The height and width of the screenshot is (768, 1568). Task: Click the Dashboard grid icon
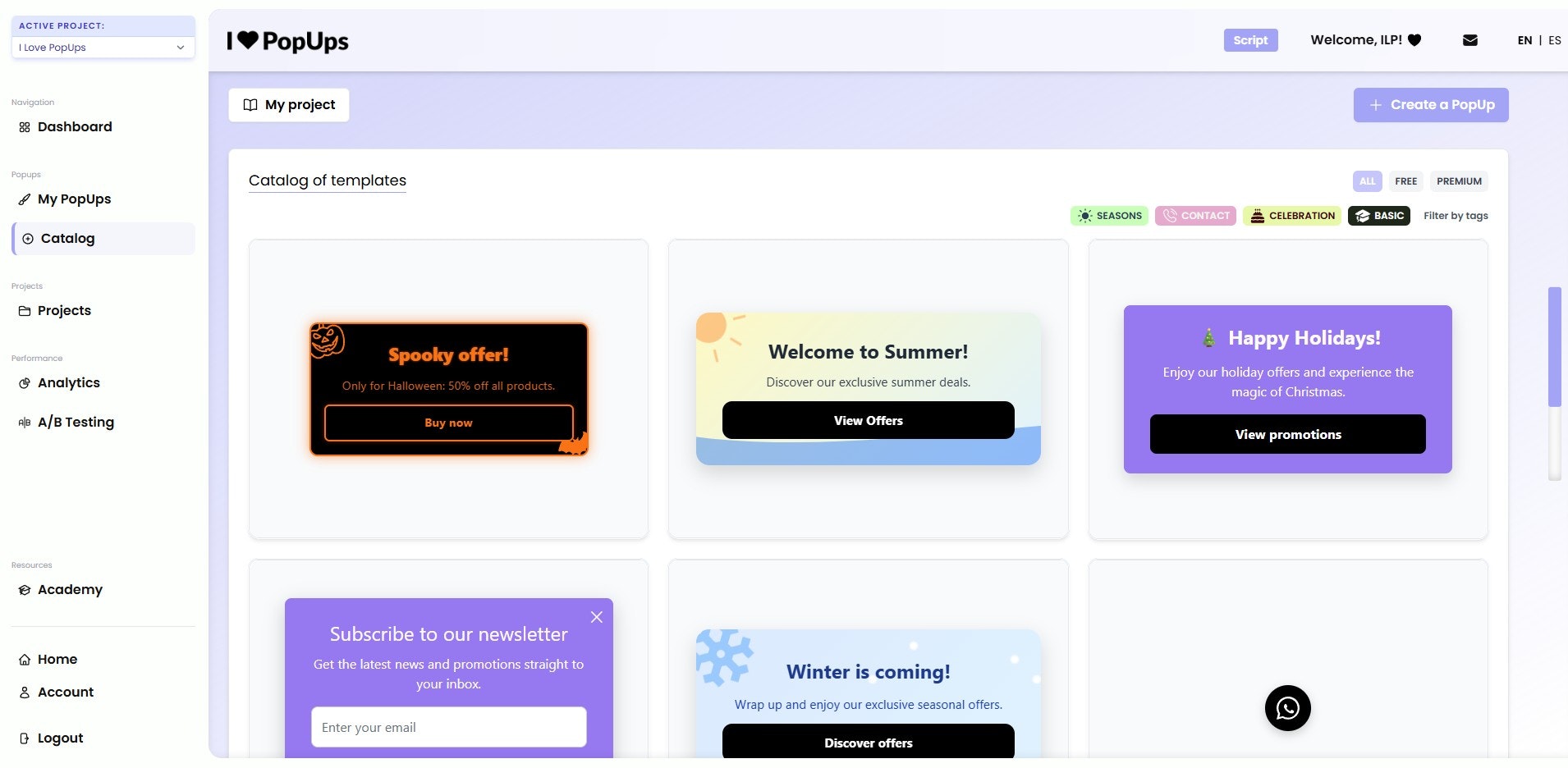pyautogui.click(x=25, y=127)
